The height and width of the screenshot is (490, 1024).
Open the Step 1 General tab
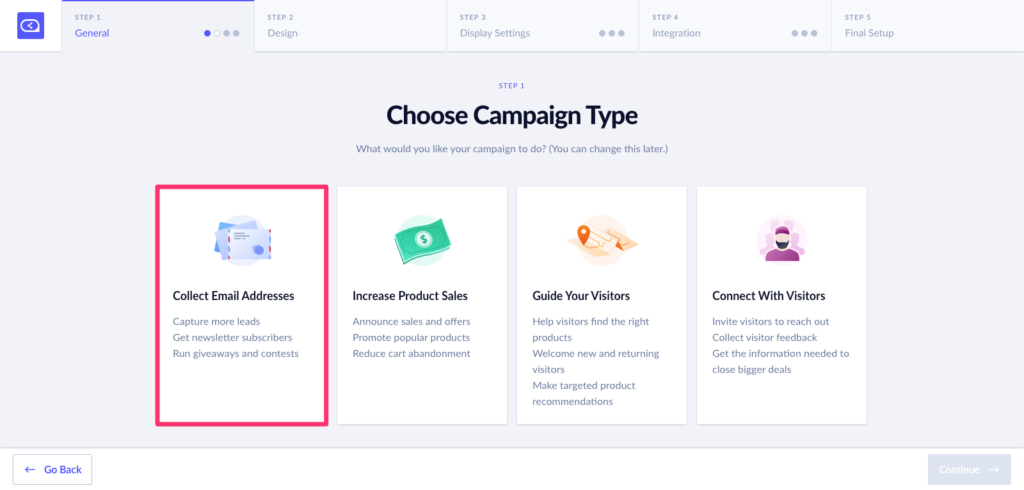[x=158, y=25]
